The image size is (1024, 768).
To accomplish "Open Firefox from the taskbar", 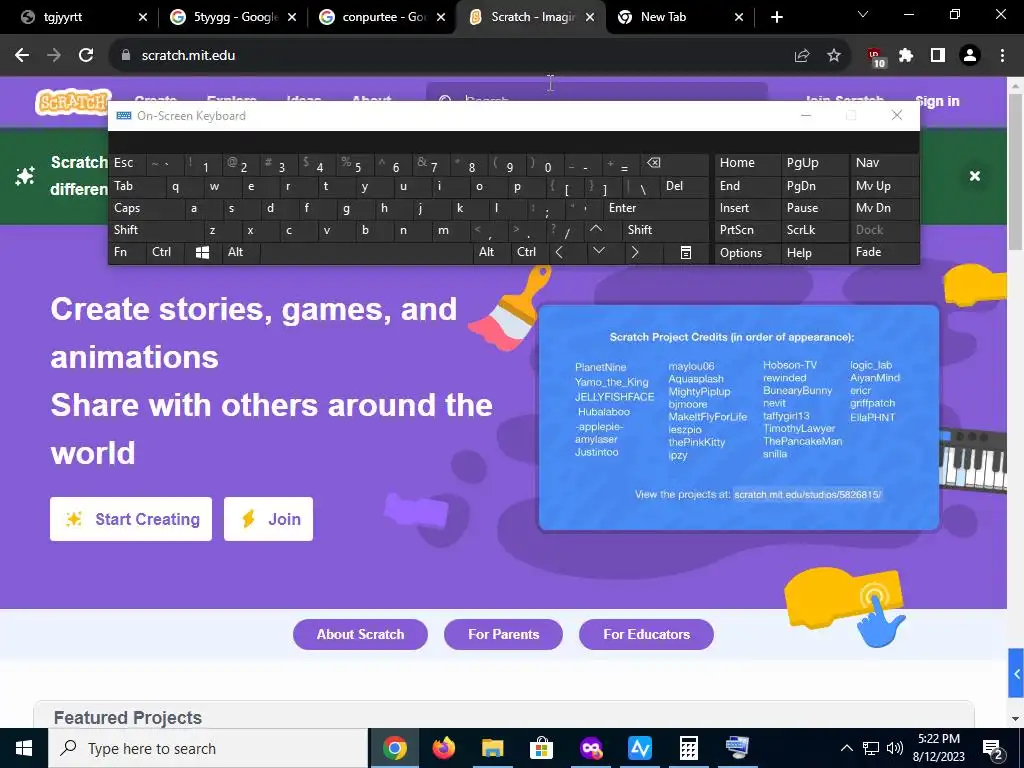I will point(443,748).
